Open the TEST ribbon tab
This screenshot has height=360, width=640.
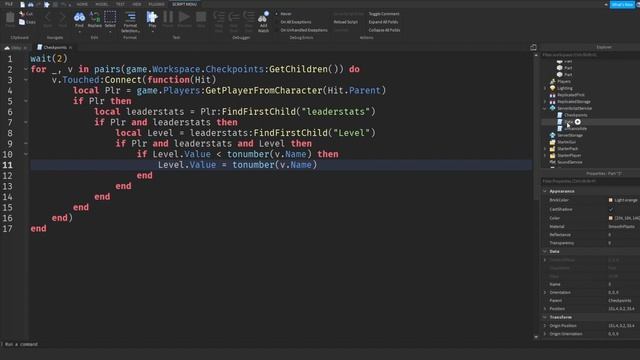tap(120, 4)
